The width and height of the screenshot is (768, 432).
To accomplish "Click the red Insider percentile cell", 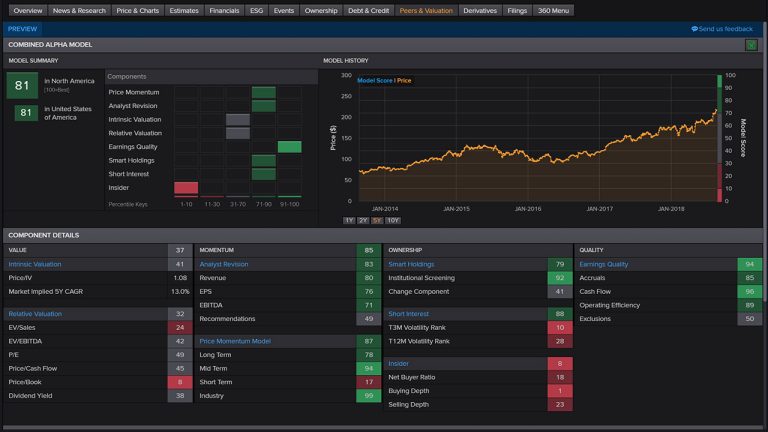I will pyautogui.click(x=186, y=187).
